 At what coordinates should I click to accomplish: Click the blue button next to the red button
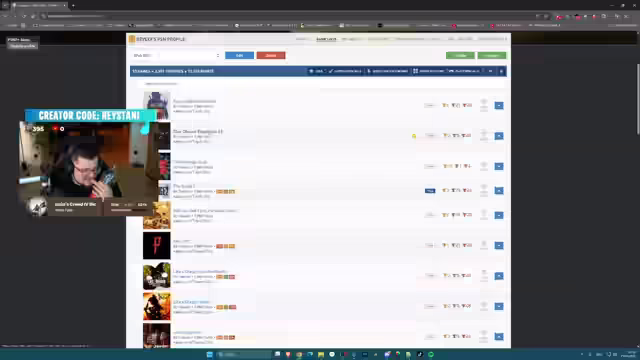coord(239,56)
